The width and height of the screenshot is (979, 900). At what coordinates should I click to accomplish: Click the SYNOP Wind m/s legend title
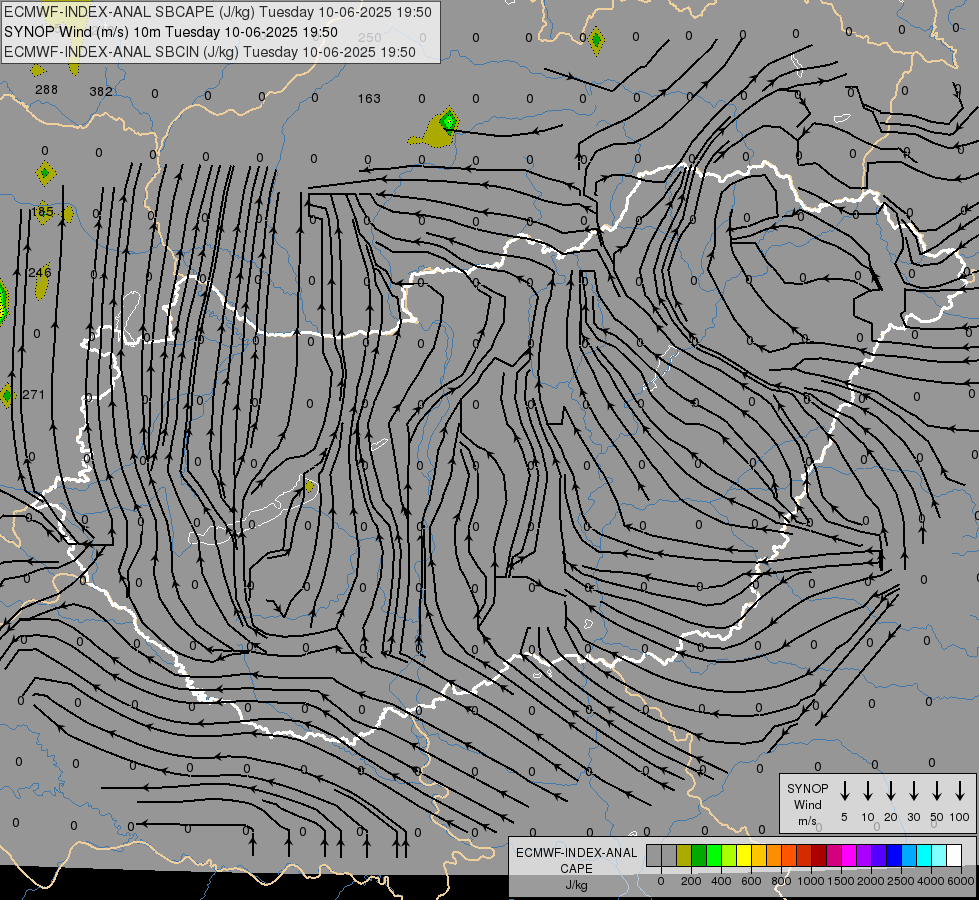pyautogui.click(x=807, y=804)
